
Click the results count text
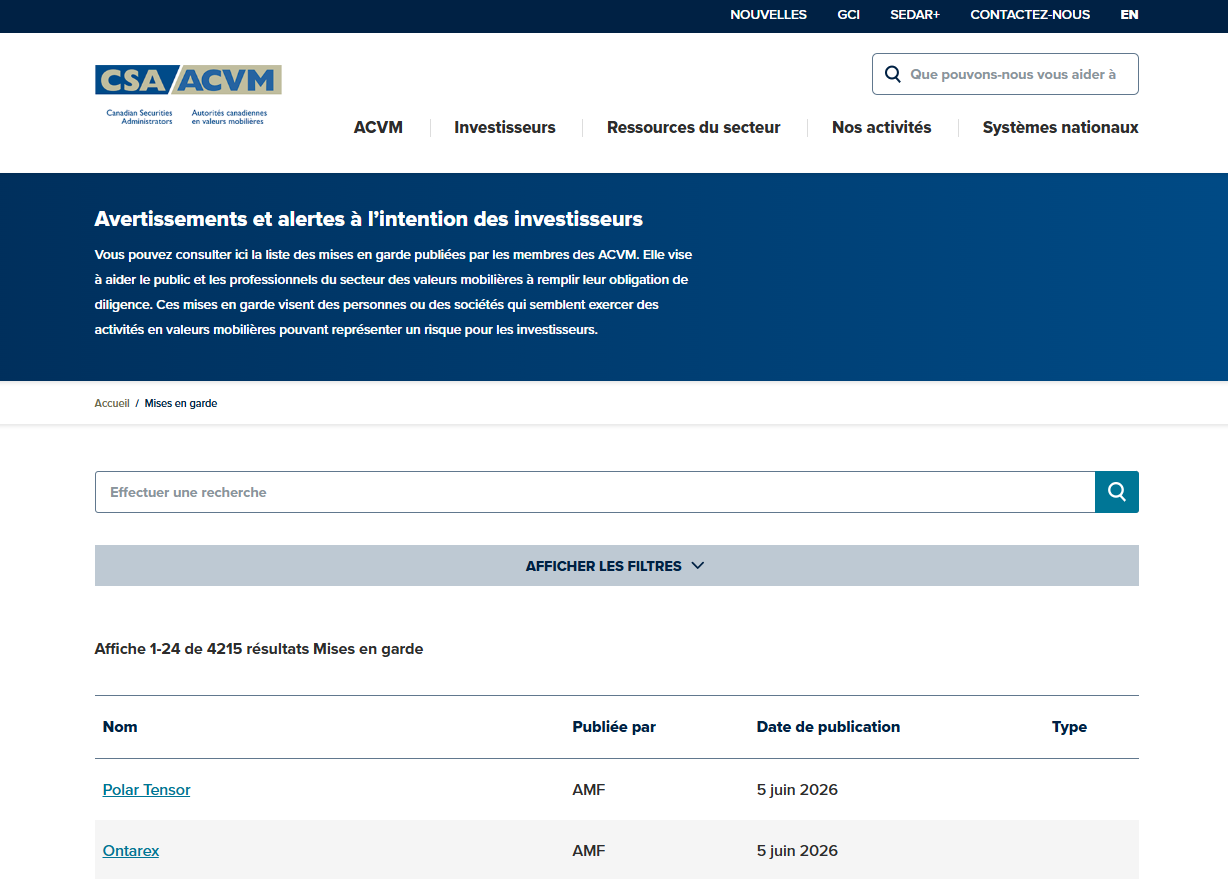pos(259,649)
